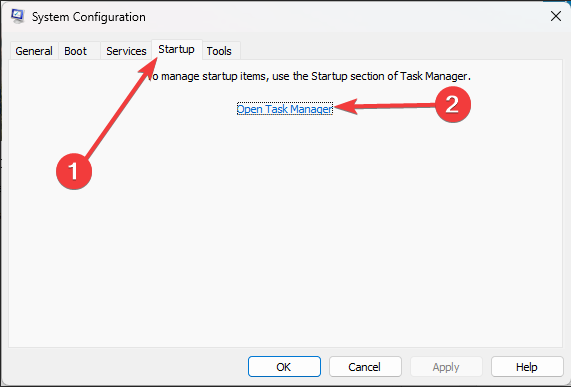Screen dimensions: 571x387
Task: Select the Services tab
Action: pos(126,51)
